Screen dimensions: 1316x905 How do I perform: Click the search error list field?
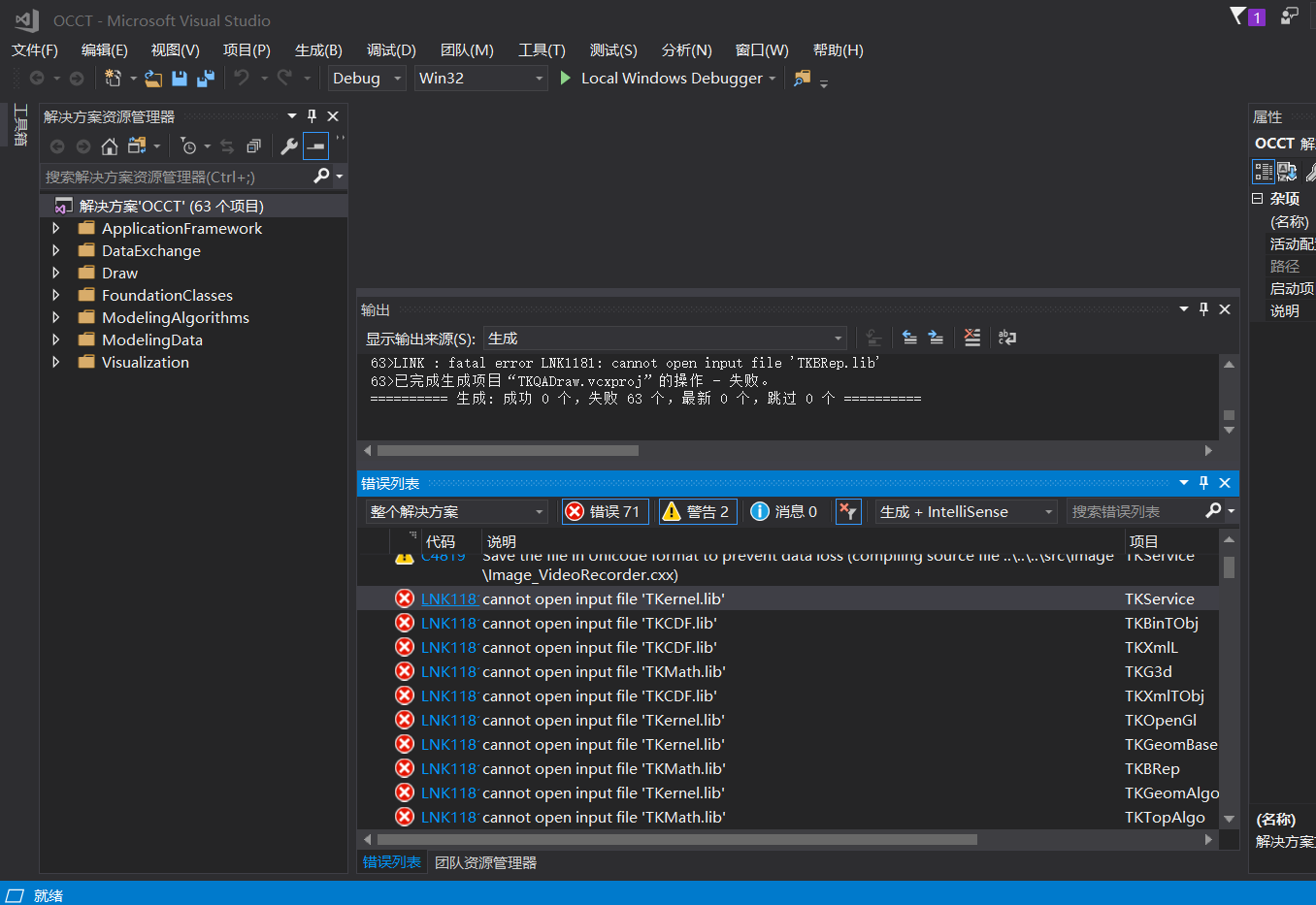coord(1135,511)
